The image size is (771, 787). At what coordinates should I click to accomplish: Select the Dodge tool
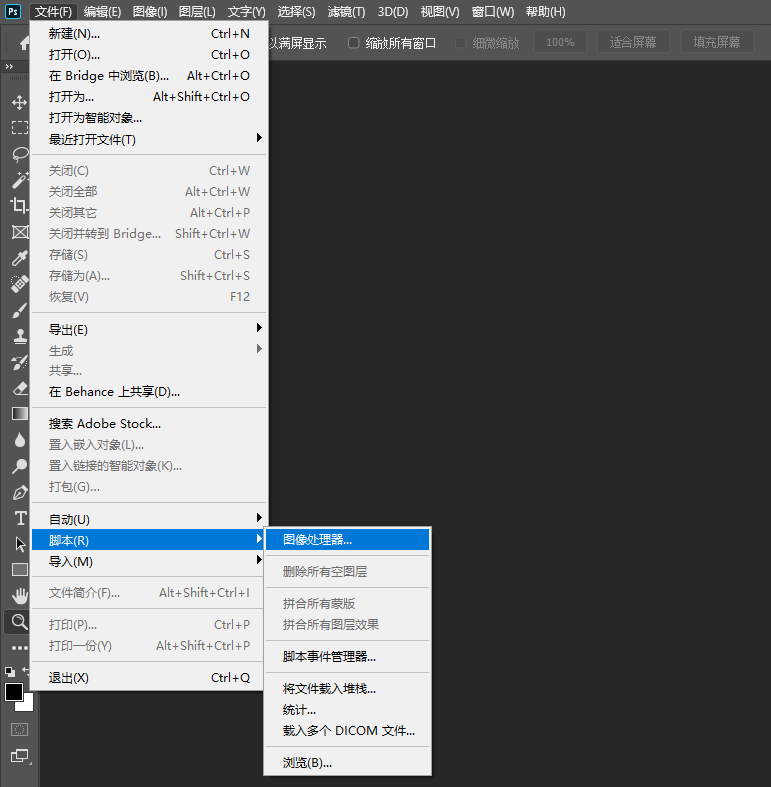point(19,466)
